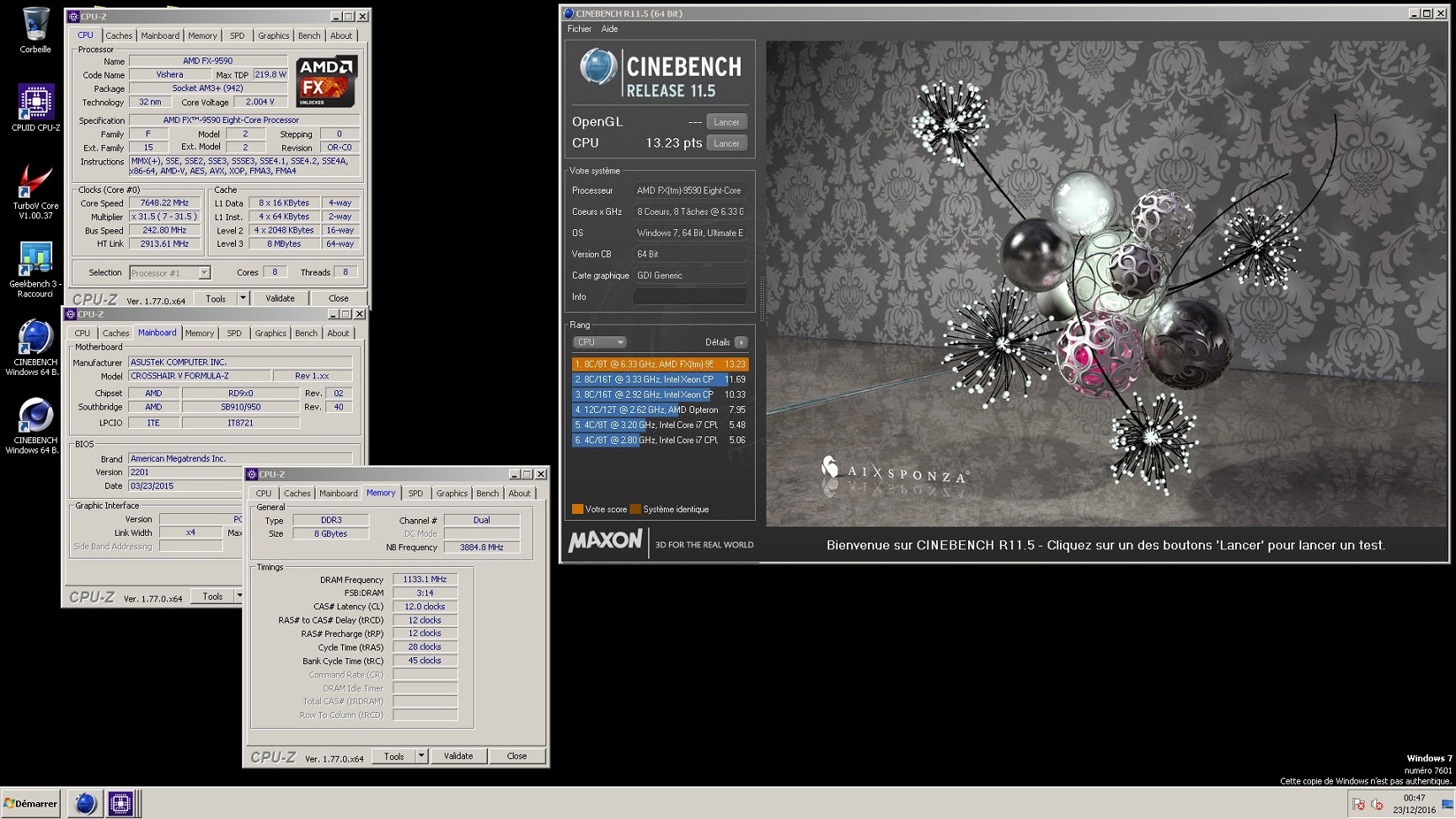This screenshot has height=819, width=1456.
Task: Click the MAXON logo in Cinebench
Action: (x=605, y=541)
